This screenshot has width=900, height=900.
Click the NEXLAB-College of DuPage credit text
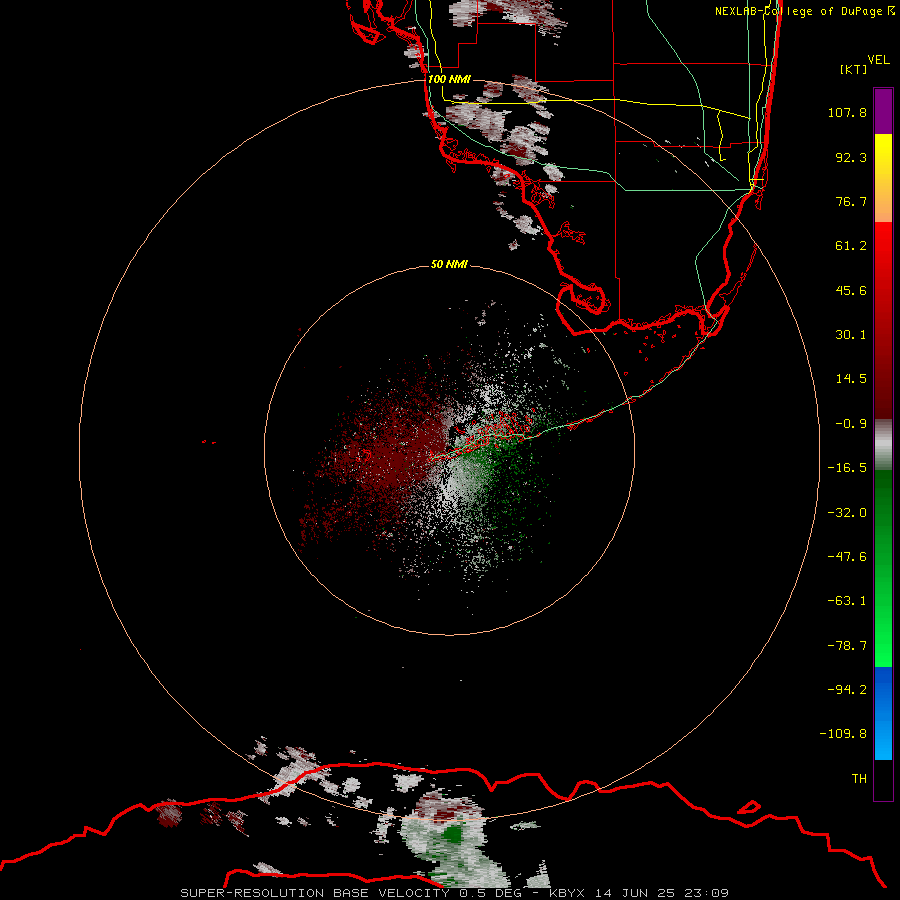point(798,11)
